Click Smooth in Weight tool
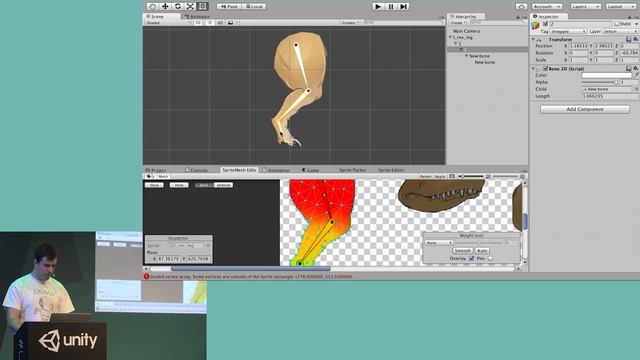The height and width of the screenshot is (360, 640). coord(462,251)
